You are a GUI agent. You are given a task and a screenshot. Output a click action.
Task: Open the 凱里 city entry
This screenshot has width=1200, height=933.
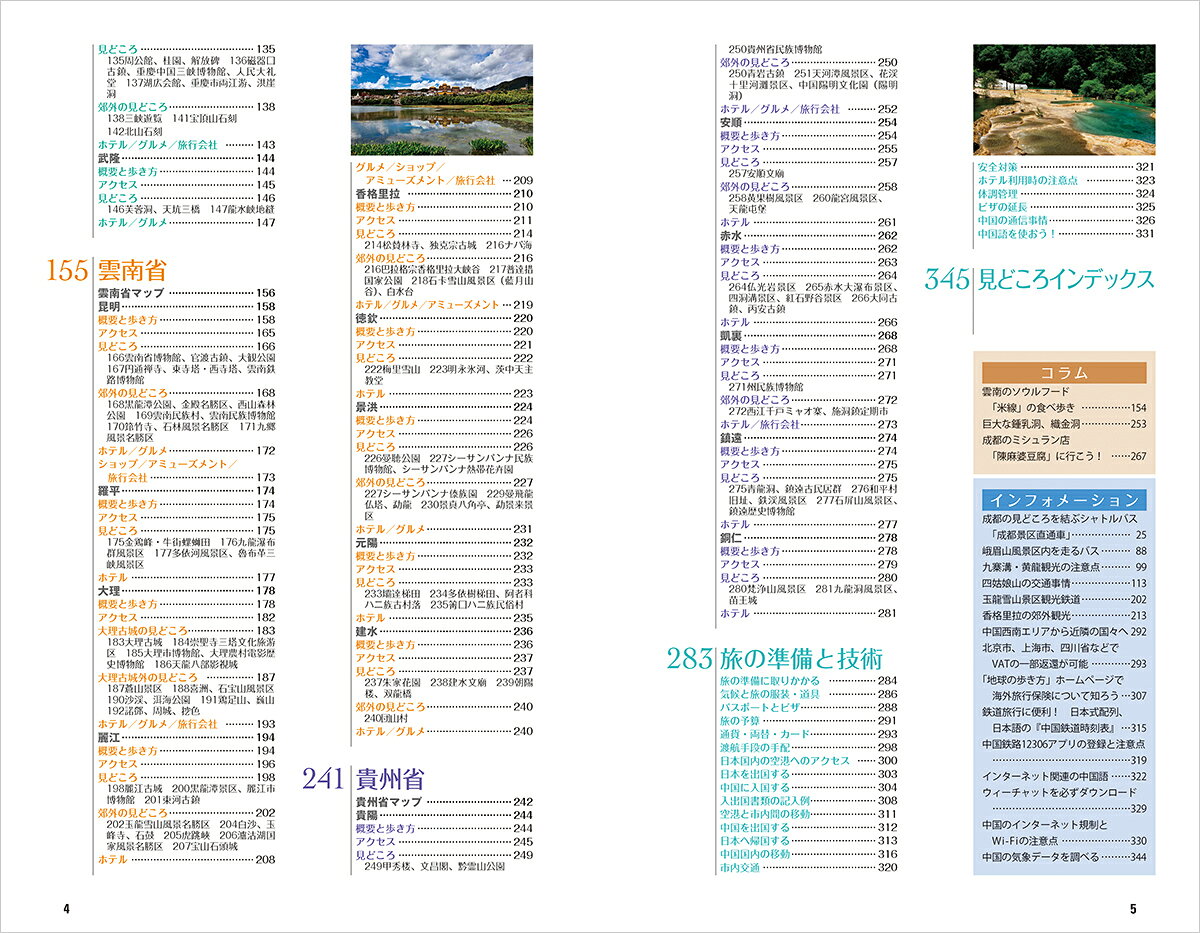coord(809,335)
